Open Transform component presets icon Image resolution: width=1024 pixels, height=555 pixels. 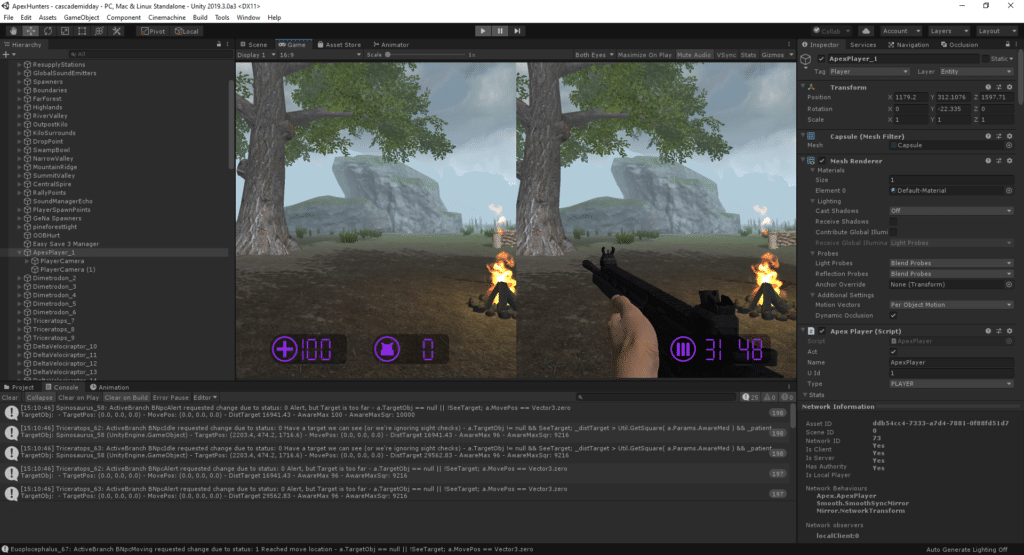pos(999,87)
